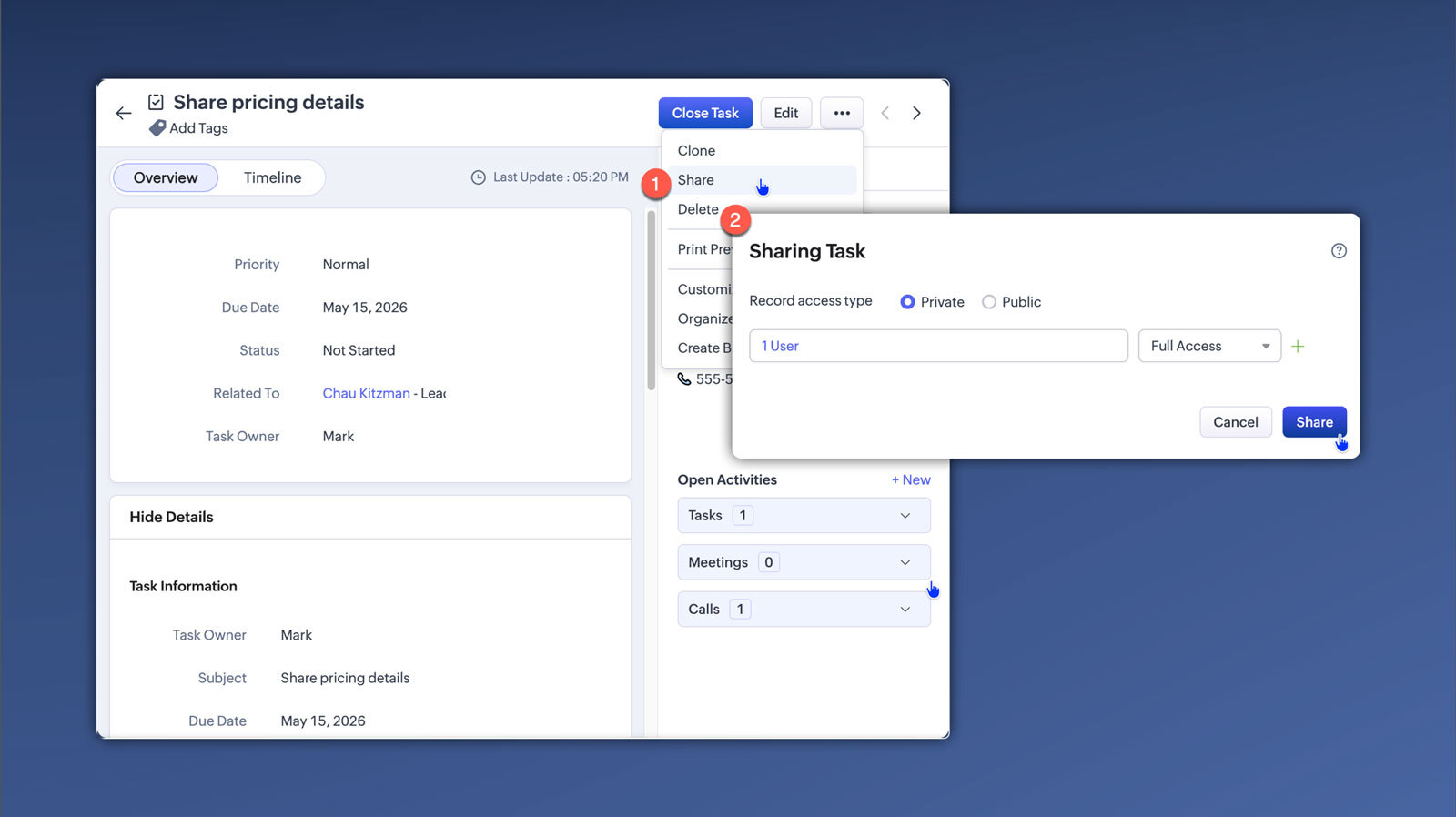
Task: Go to the next record arrow
Action: tap(916, 113)
